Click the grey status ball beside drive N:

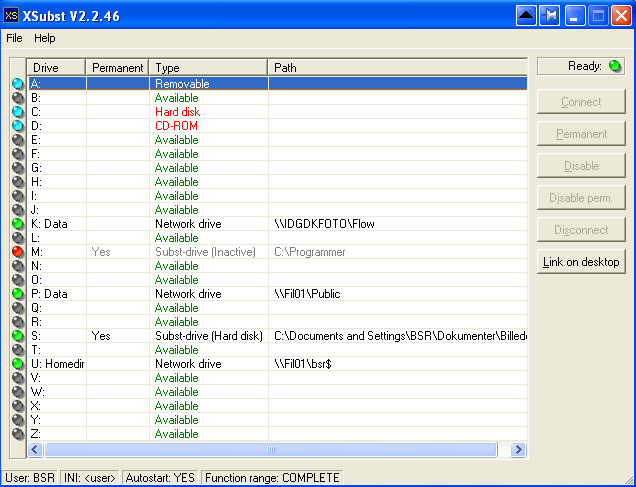pos(18,266)
